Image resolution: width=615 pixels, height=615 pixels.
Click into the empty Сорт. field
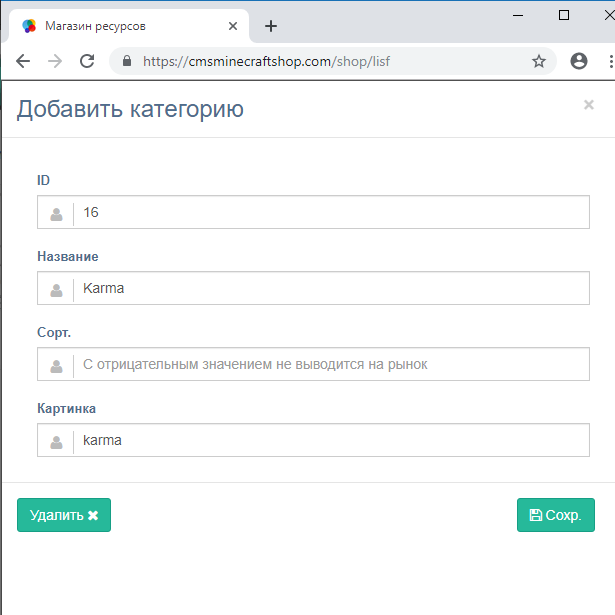click(330, 365)
